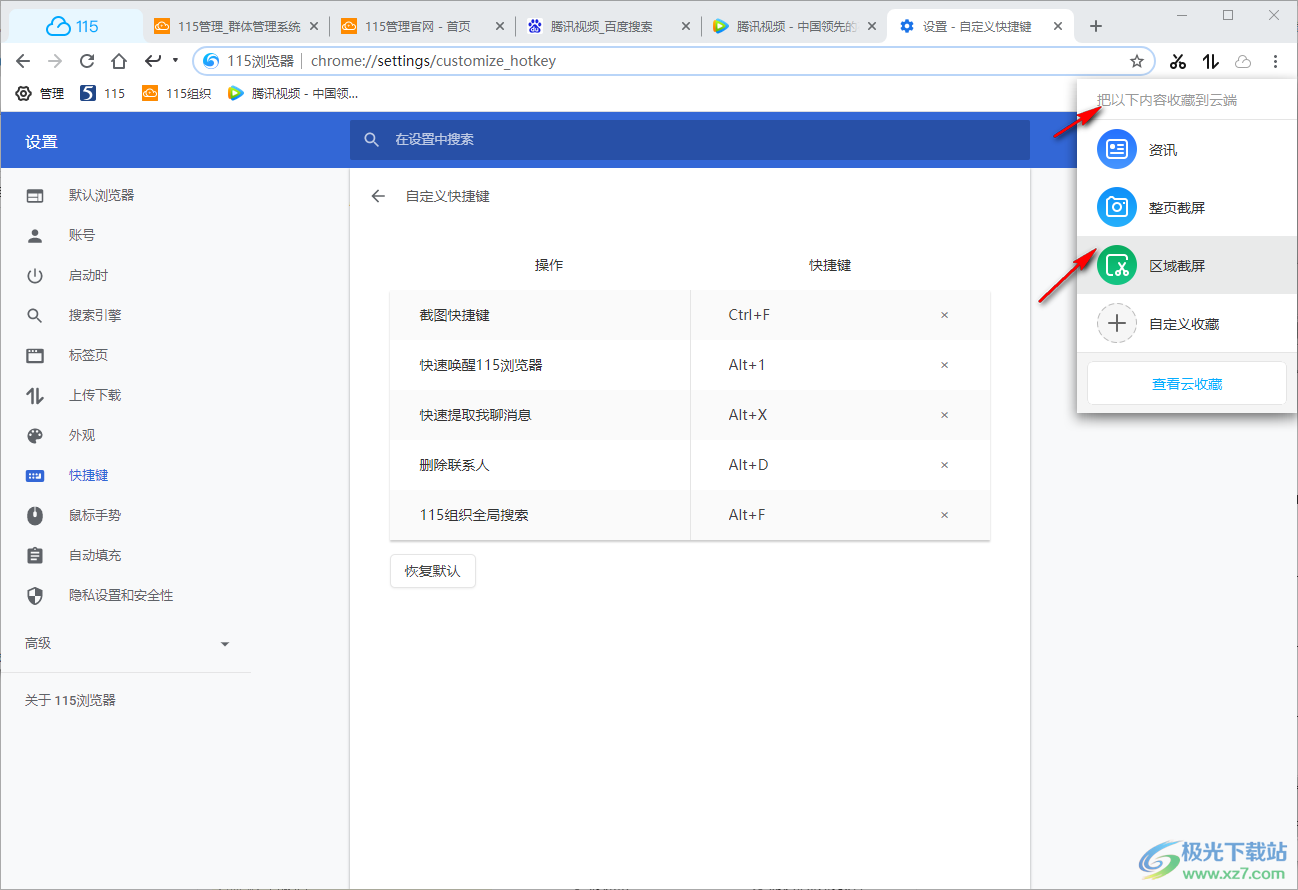This screenshot has height=890, width=1298.
Task: Clear the 删除联系人 shortcut
Action: tap(944, 465)
